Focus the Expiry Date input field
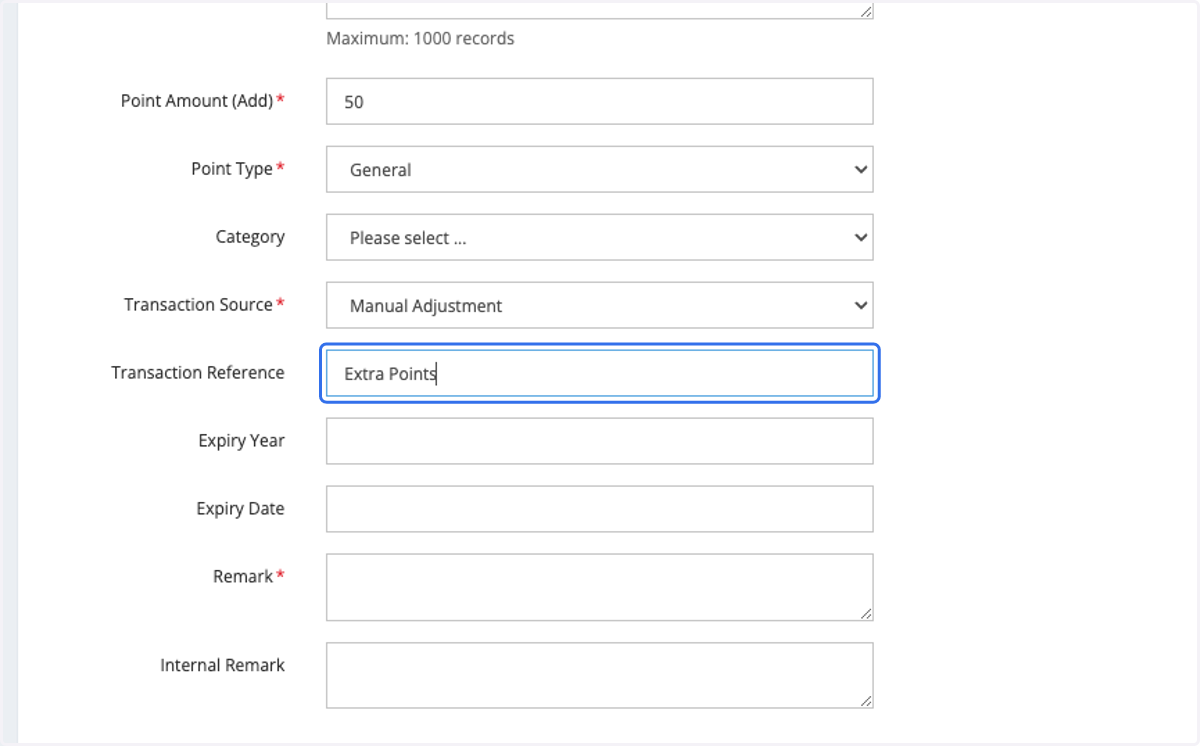The width and height of the screenshot is (1200, 746). pos(599,509)
